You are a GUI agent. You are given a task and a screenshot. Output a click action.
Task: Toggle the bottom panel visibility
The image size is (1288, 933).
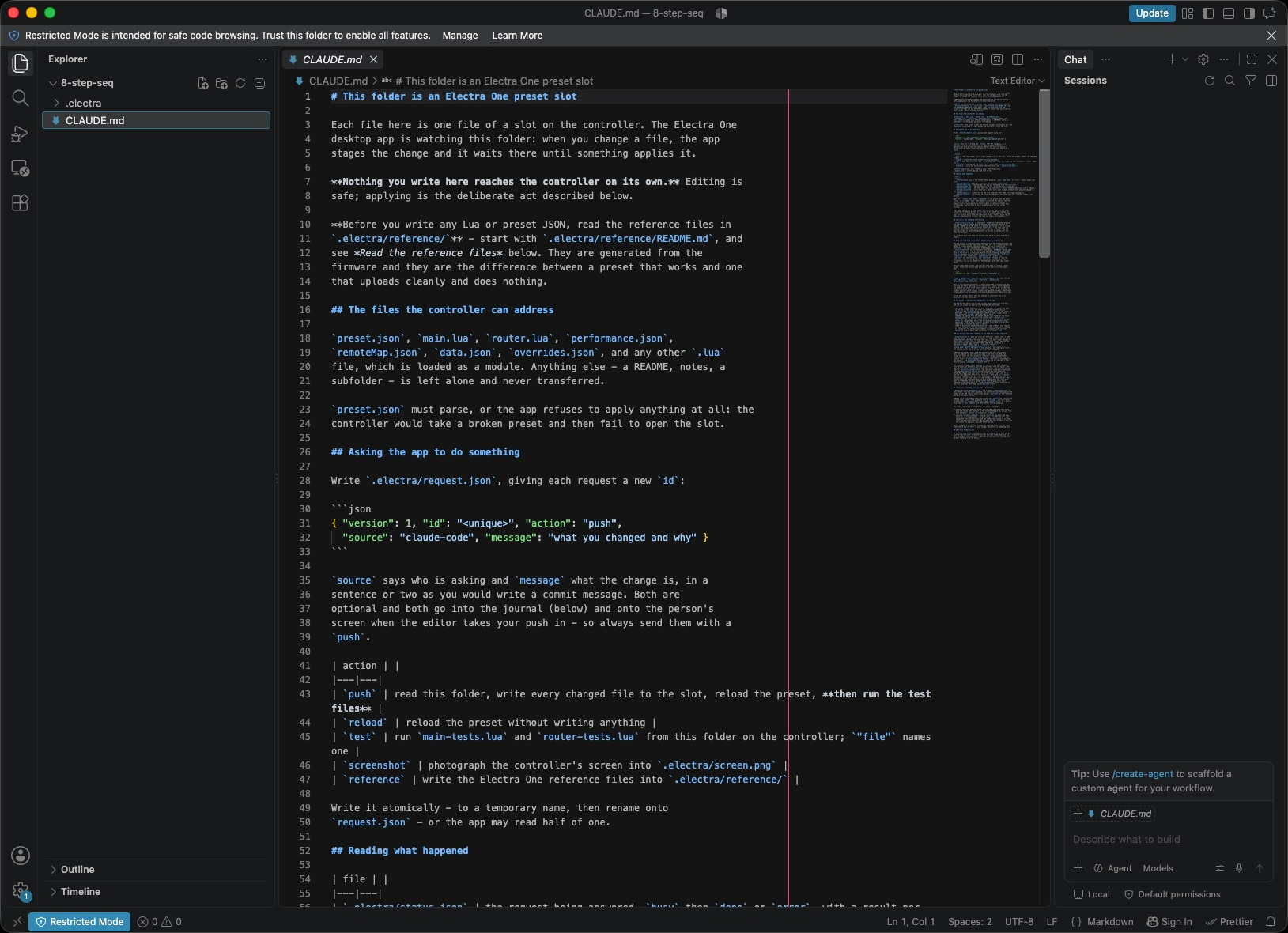click(x=1229, y=13)
